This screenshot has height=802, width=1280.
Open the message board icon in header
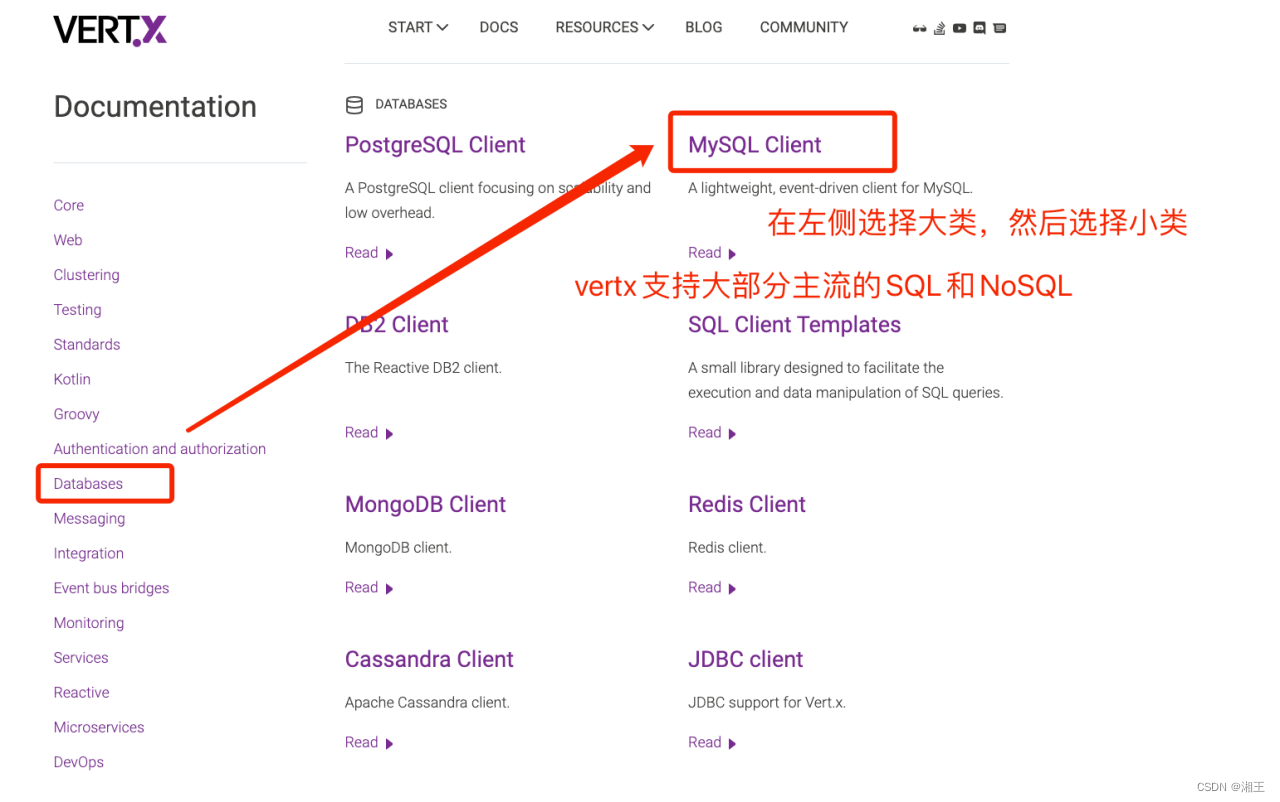(x=999, y=28)
